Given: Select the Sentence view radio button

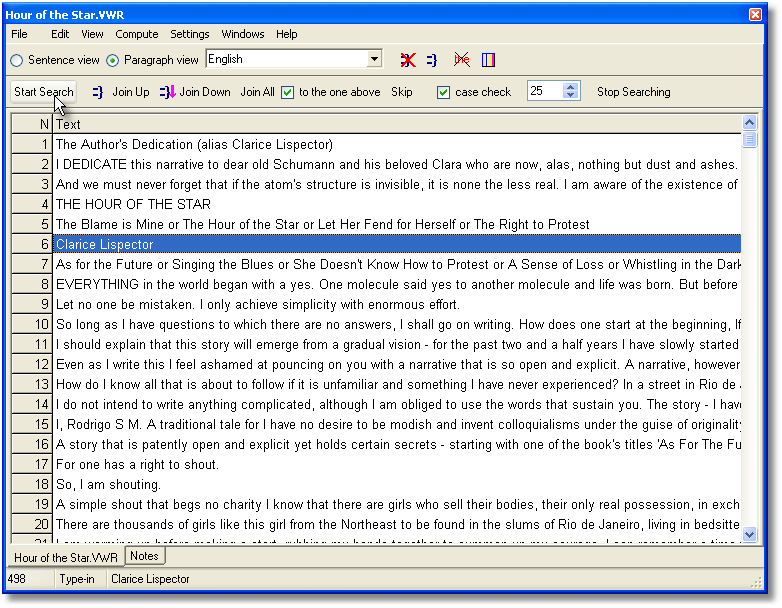Looking at the screenshot, I should 17,60.
